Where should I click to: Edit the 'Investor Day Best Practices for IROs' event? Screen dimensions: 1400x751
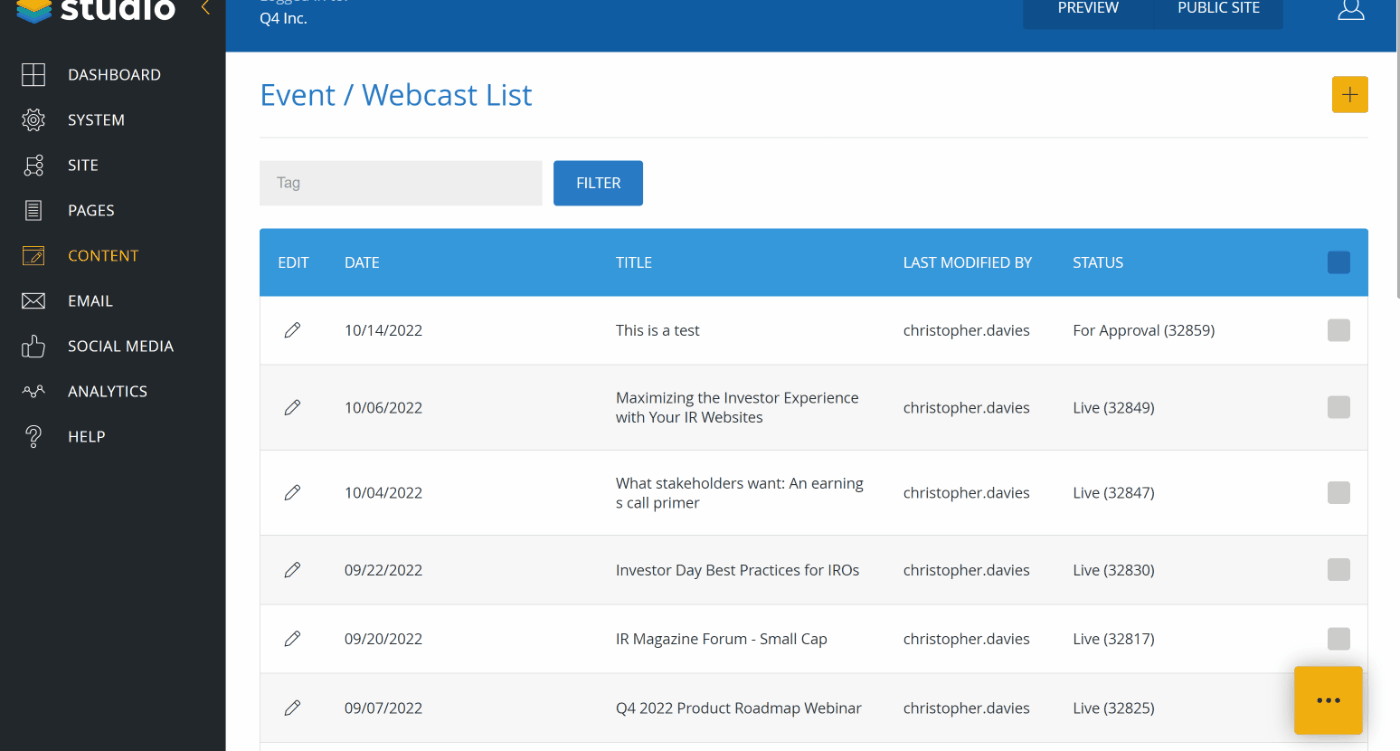pos(292,570)
